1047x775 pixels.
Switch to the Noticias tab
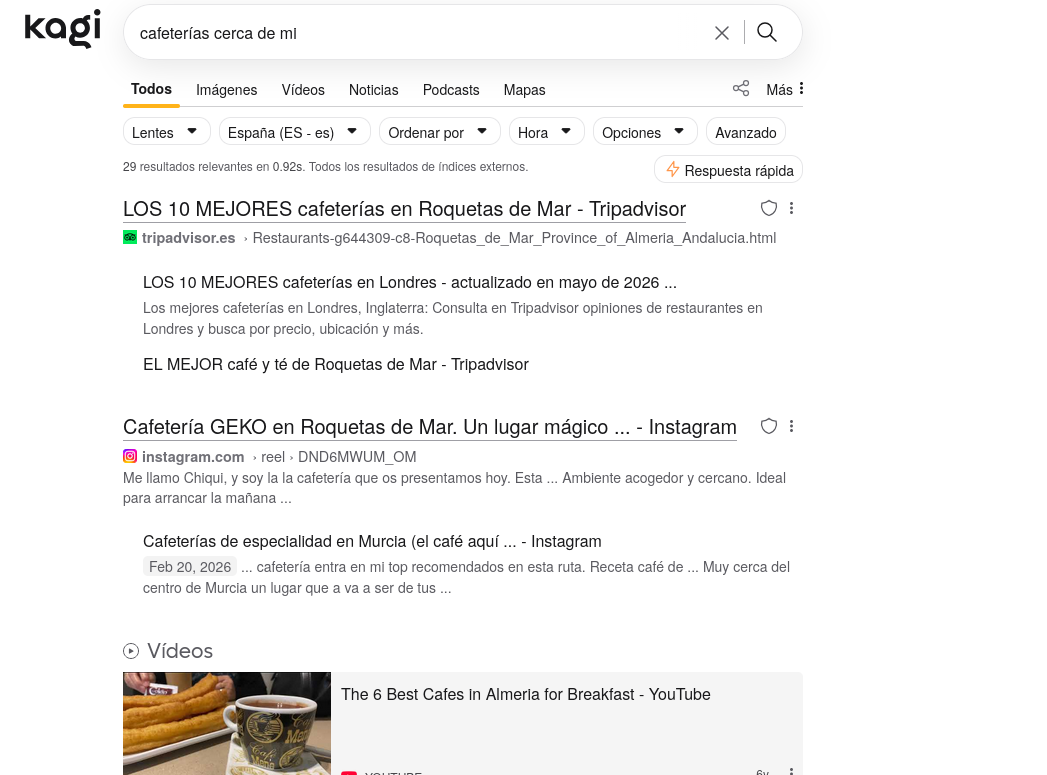pyautogui.click(x=373, y=90)
